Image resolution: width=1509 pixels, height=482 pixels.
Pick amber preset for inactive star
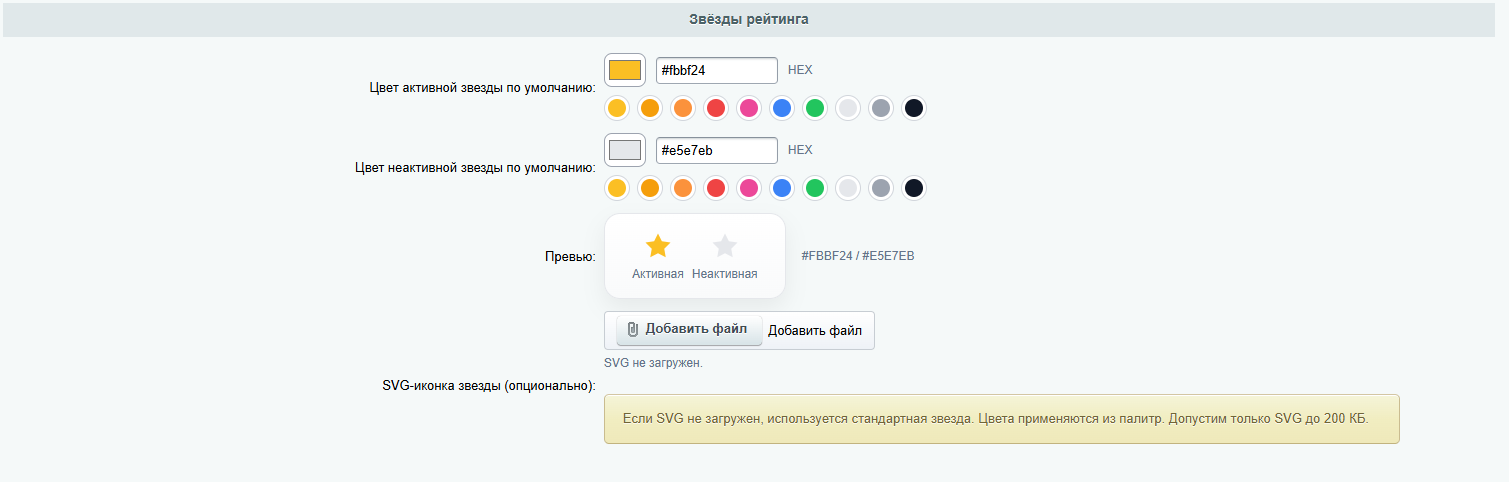tap(650, 188)
